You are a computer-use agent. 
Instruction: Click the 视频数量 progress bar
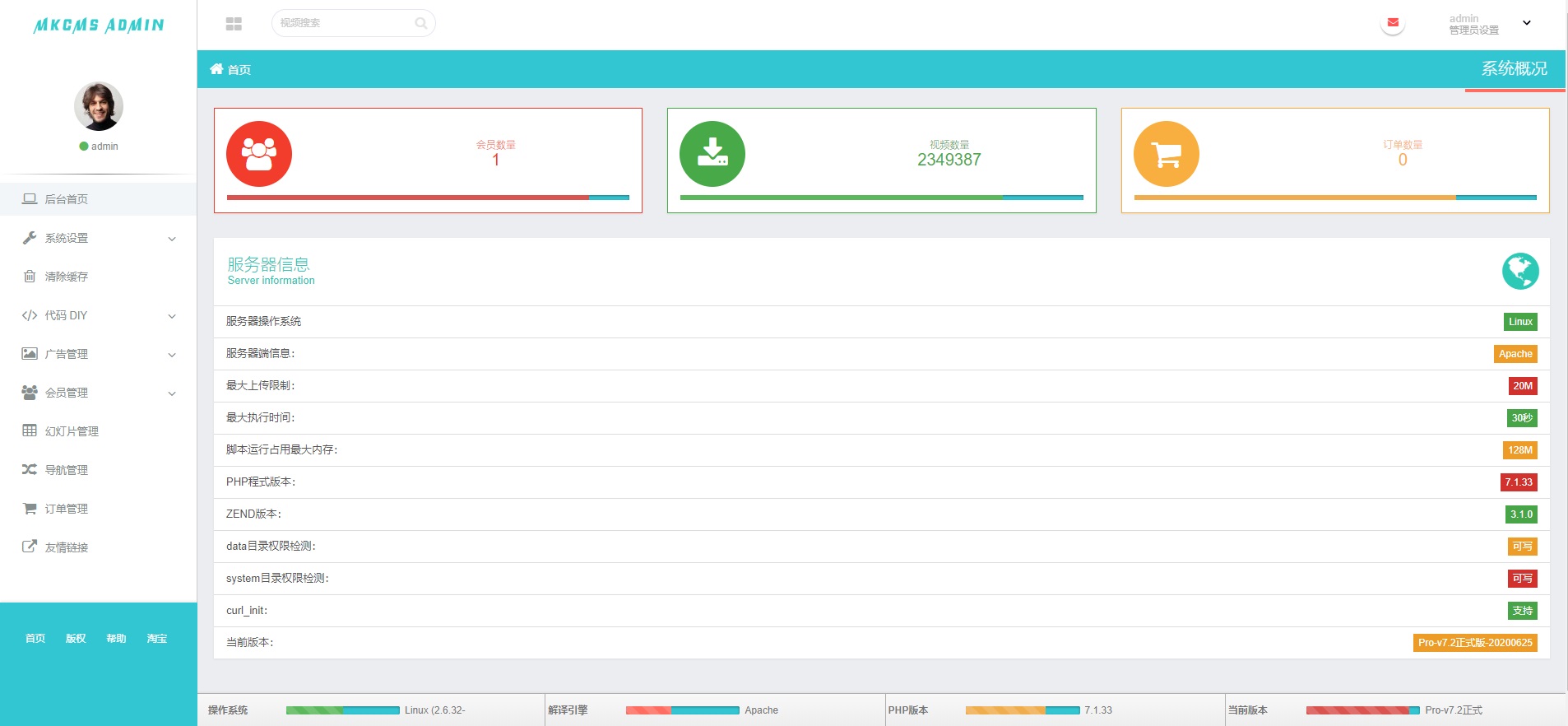882,198
